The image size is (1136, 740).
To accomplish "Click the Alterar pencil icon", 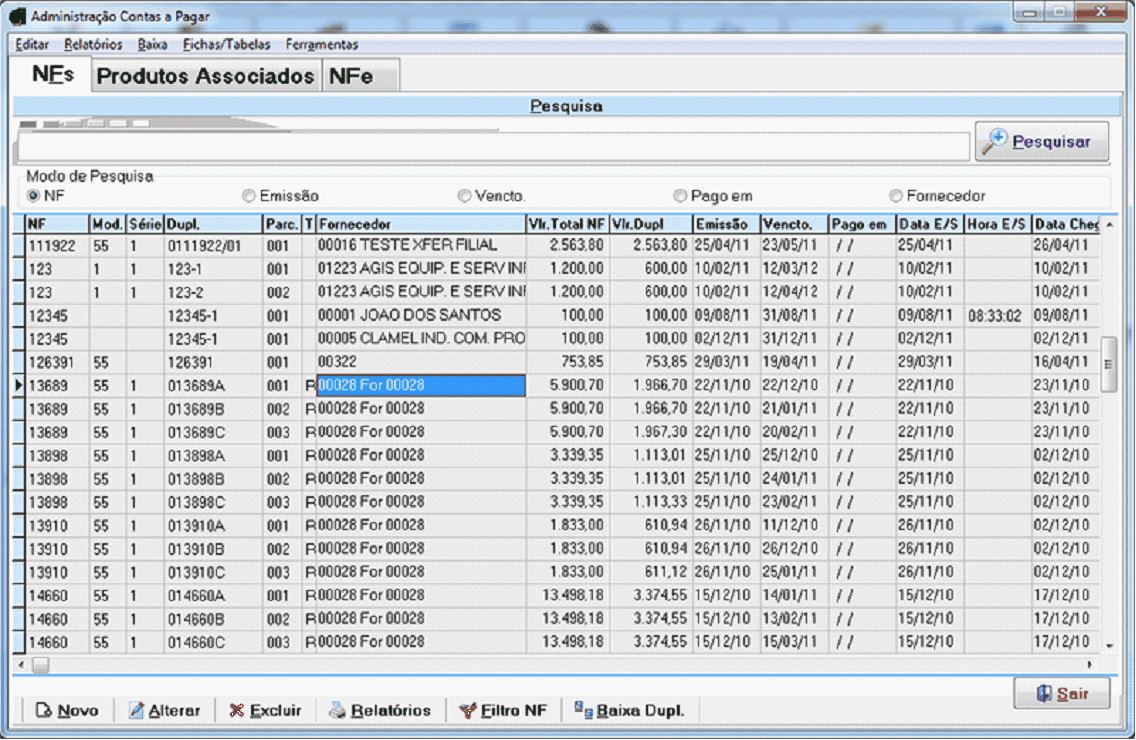I will pos(137,710).
